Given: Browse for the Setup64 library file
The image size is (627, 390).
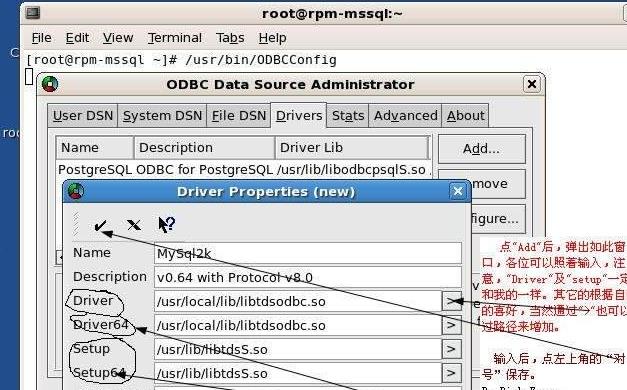Looking at the screenshot, I should click(x=451, y=373).
